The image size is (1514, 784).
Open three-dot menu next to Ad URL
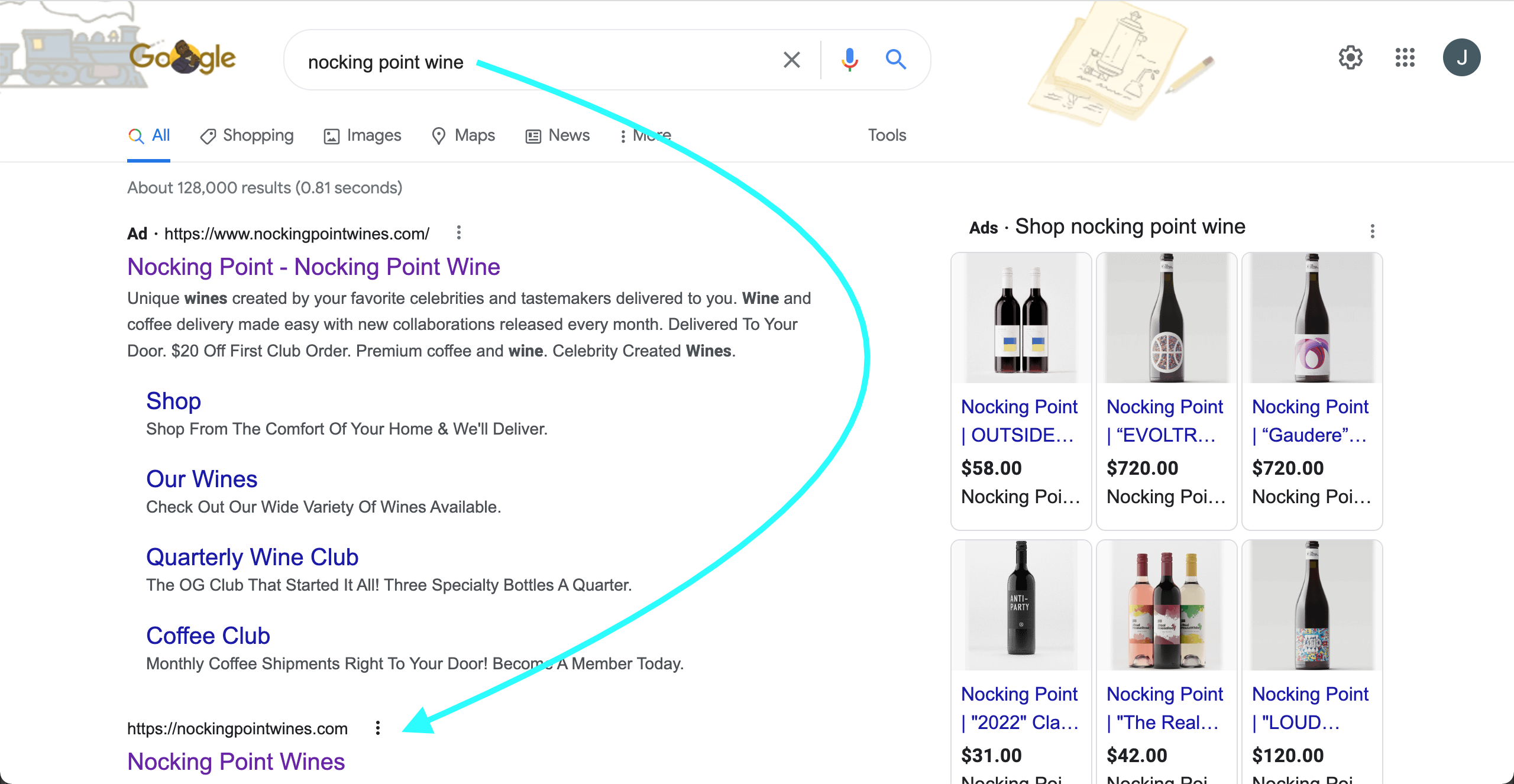(458, 233)
